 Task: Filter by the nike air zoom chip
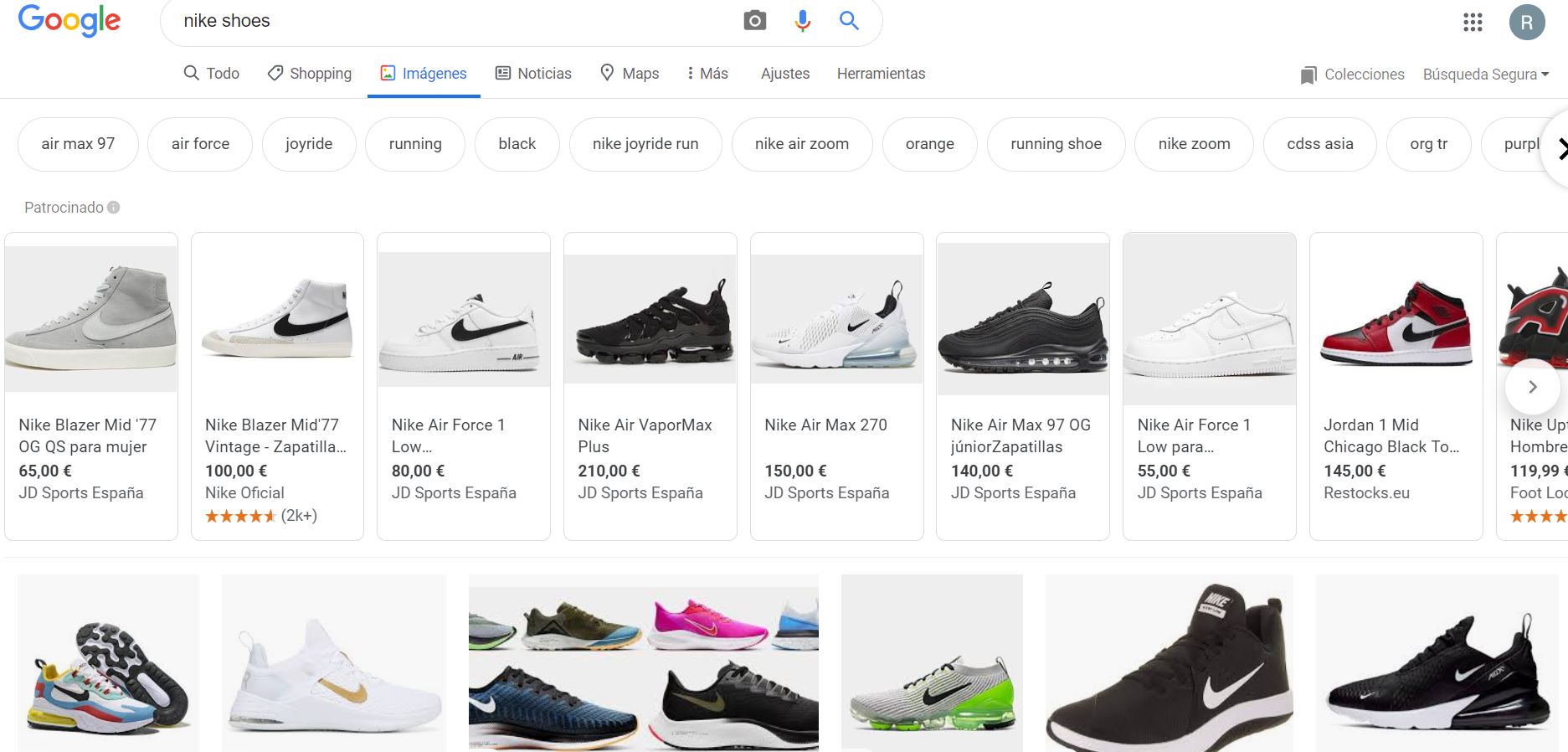(x=802, y=144)
